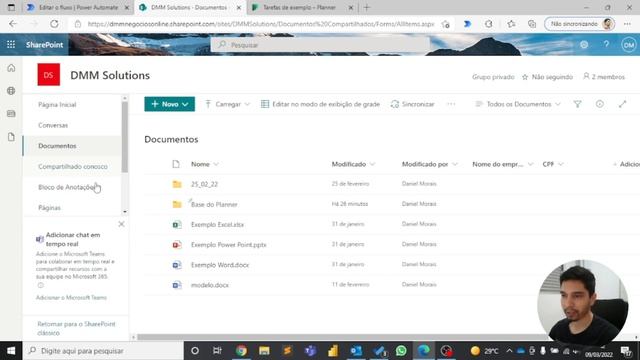The width and height of the screenshot is (640, 360).
Task: Open Outlook in the taskbar
Action: pos(356,351)
